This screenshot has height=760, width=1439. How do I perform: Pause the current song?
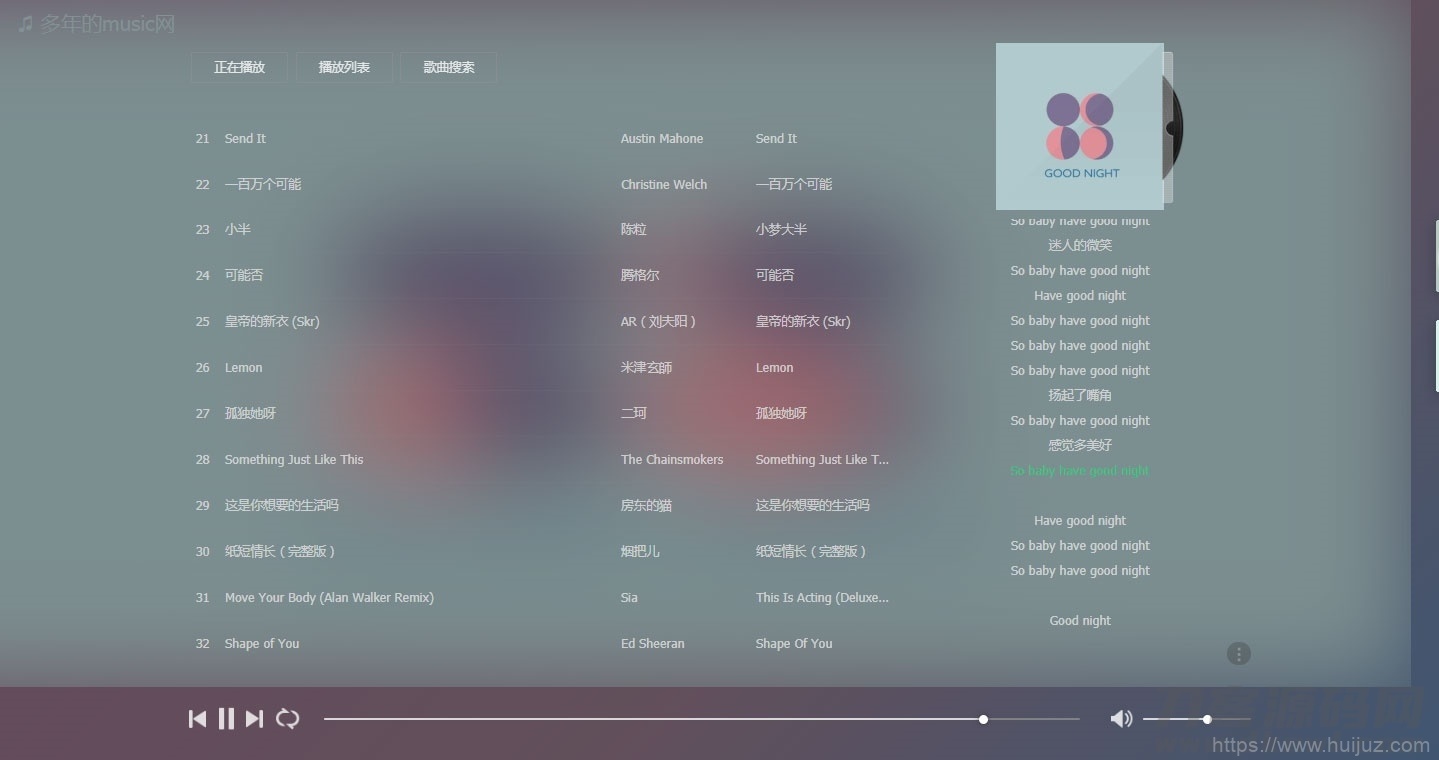tap(226, 718)
